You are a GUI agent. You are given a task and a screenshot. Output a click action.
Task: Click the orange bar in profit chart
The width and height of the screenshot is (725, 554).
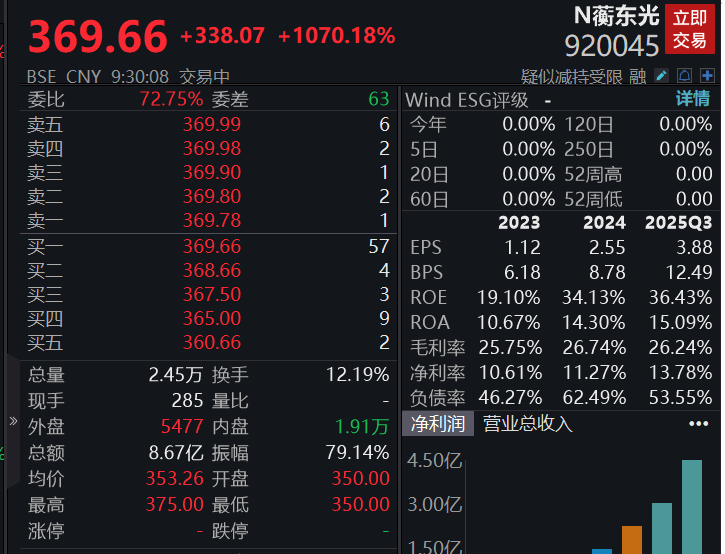coord(632,539)
